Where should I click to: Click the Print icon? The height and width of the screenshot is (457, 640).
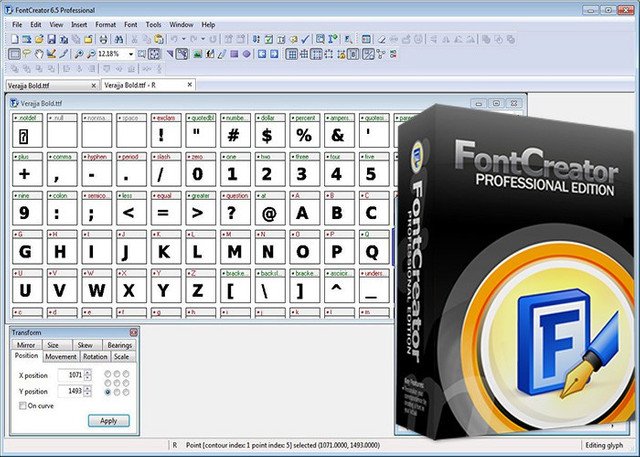[103, 39]
